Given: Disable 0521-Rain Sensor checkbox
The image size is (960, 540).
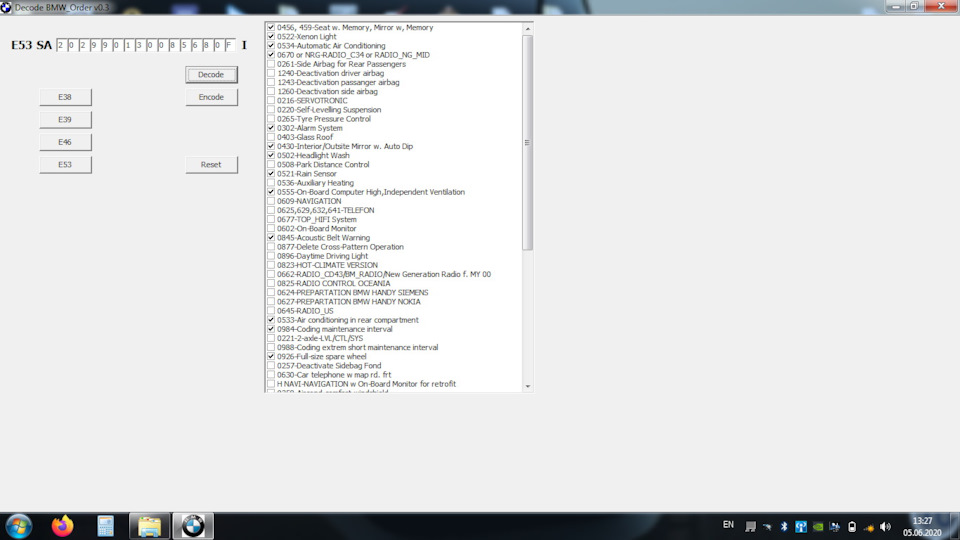Looking at the screenshot, I should [271, 174].
